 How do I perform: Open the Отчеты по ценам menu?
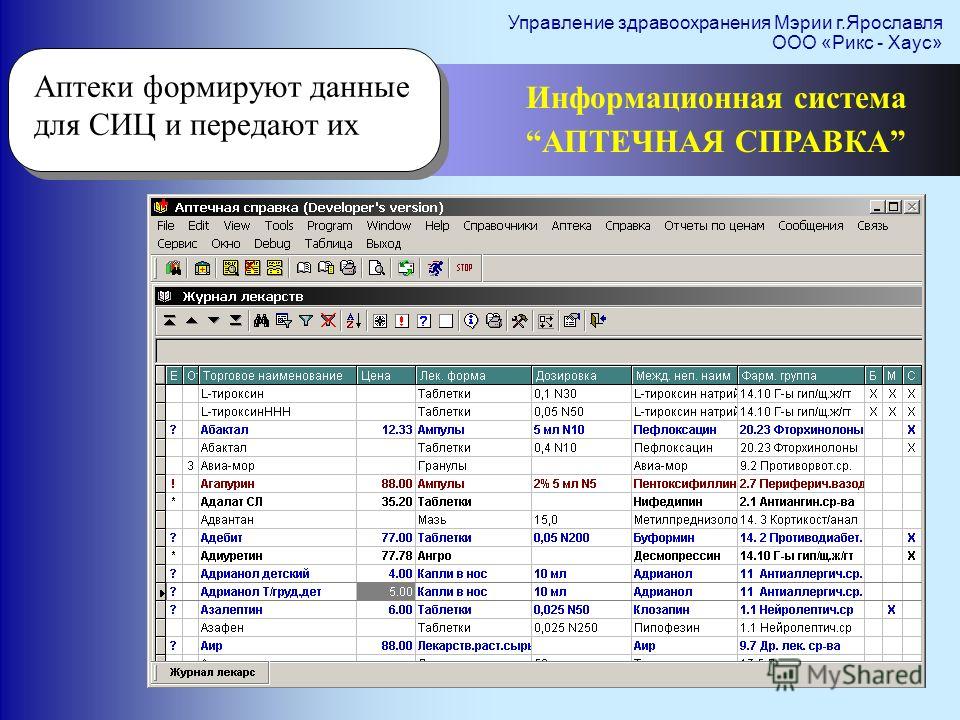pos(714,225)
